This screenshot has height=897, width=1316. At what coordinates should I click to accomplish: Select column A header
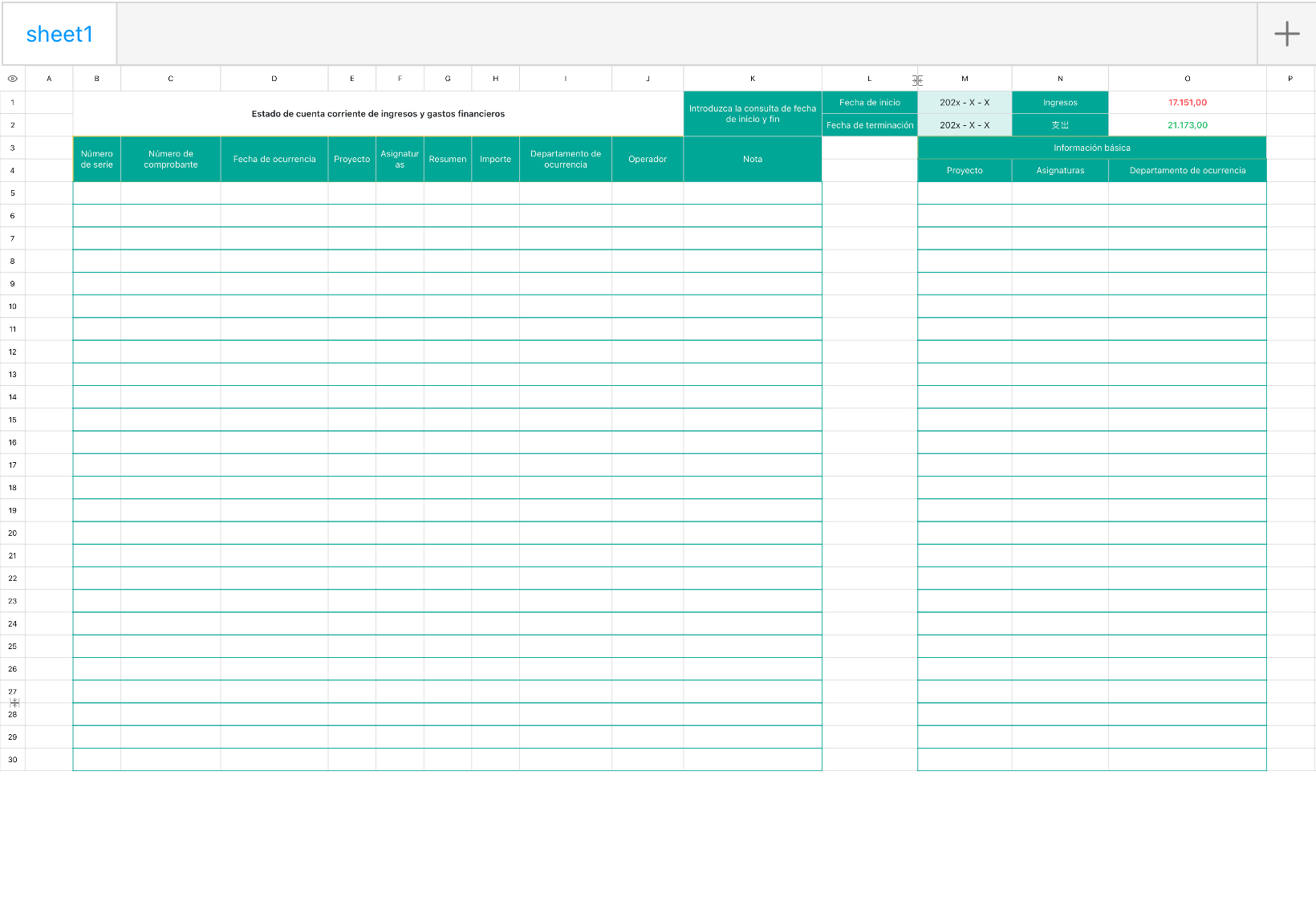click(x=49, y=79)
